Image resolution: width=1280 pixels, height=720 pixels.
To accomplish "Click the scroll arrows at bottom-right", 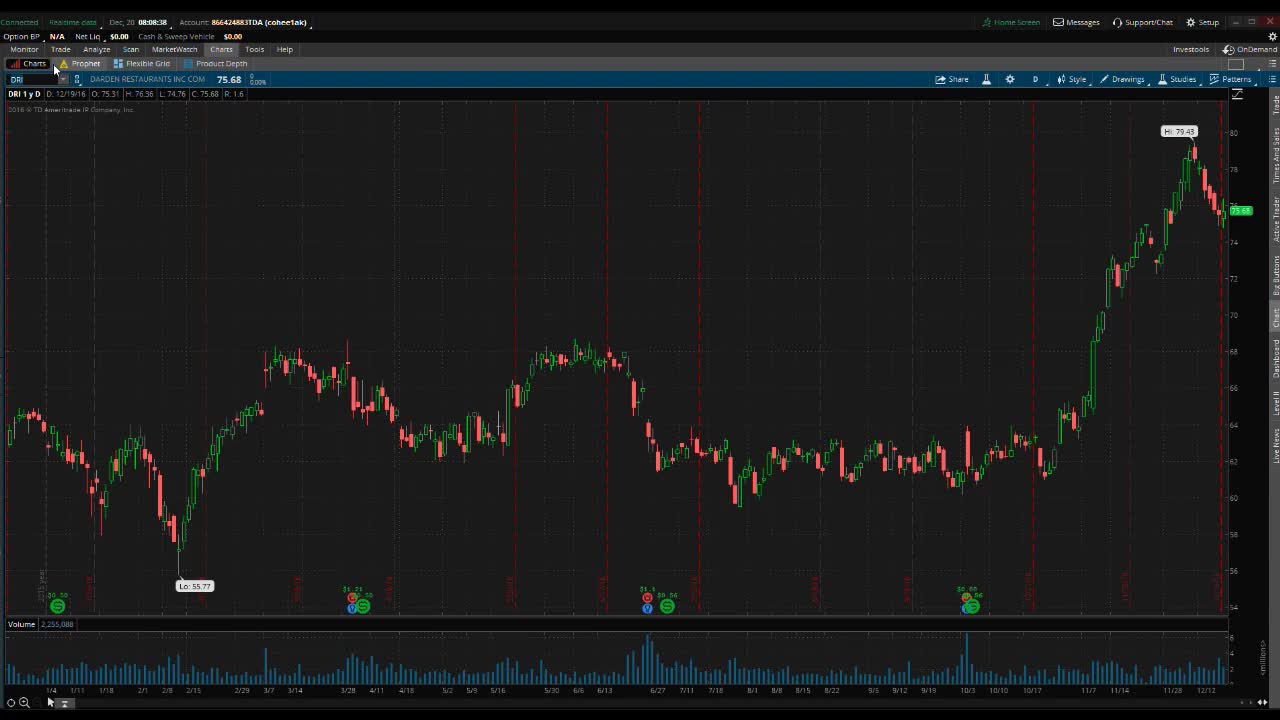I will tap(1262, 703).
